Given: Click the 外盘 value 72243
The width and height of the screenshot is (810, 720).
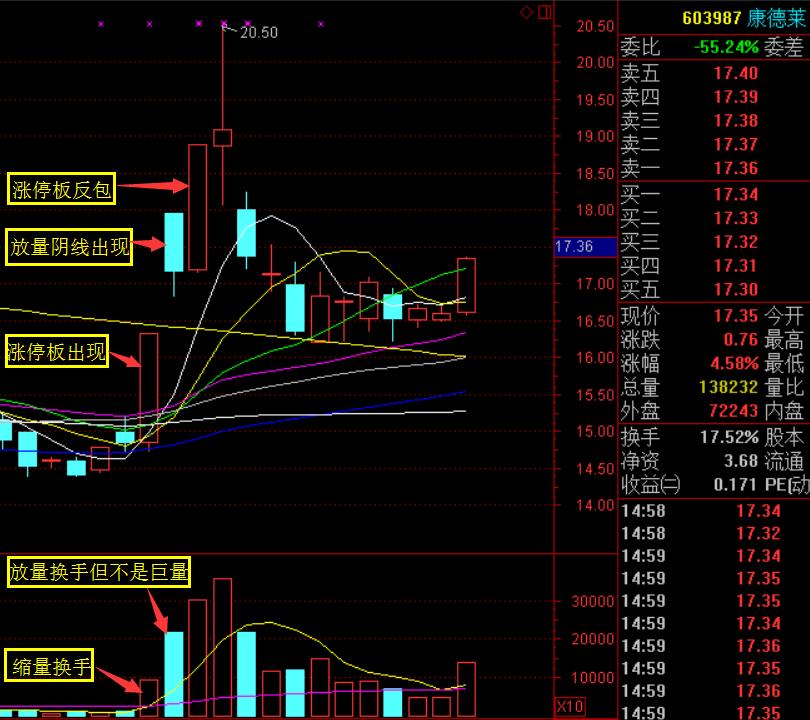Looking at the screenshot, I should [x=734, y=411].
